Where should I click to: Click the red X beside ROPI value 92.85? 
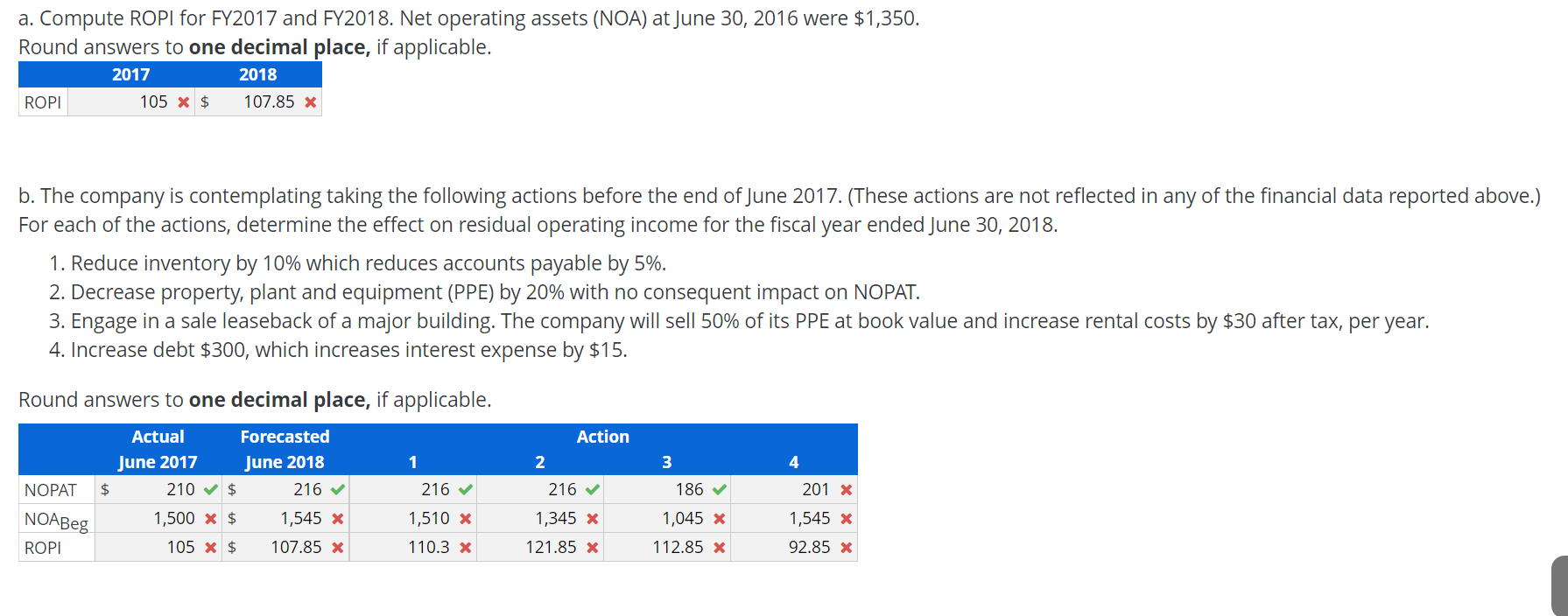[845, 547]
